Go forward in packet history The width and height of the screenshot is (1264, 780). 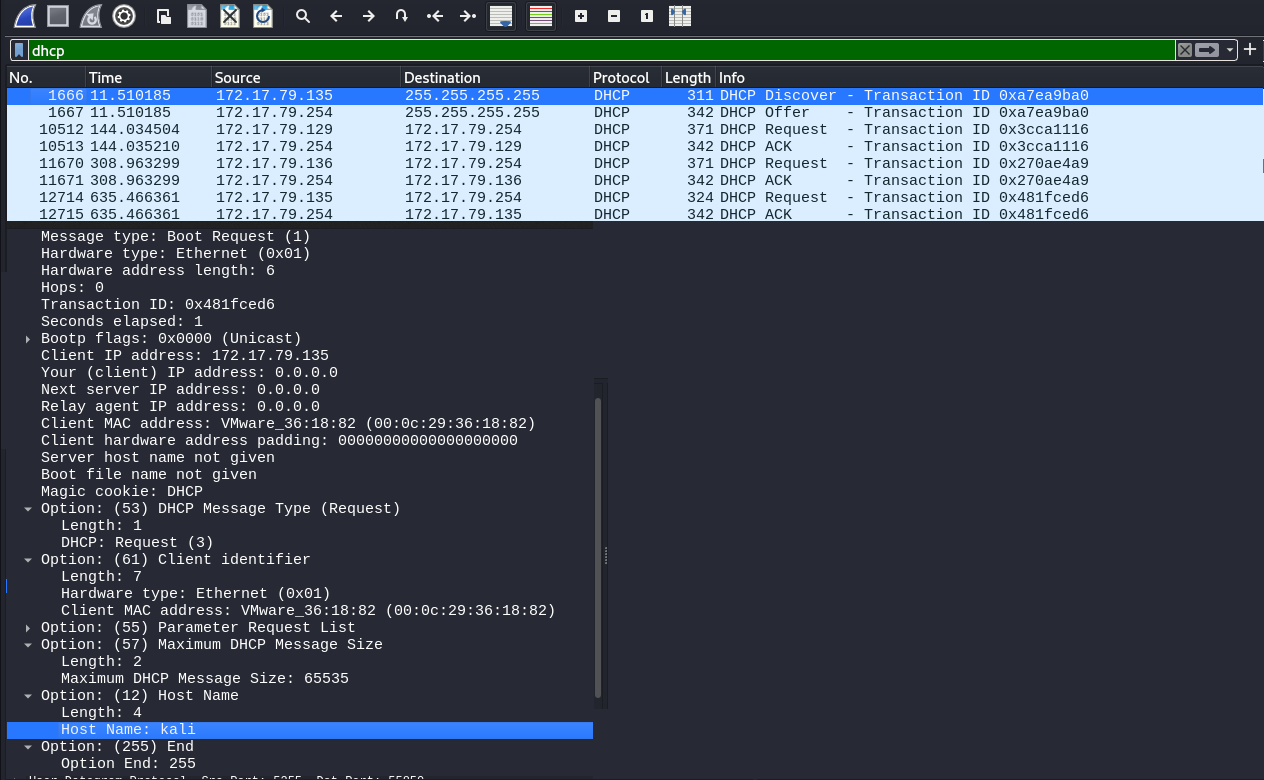click(369, 16)
